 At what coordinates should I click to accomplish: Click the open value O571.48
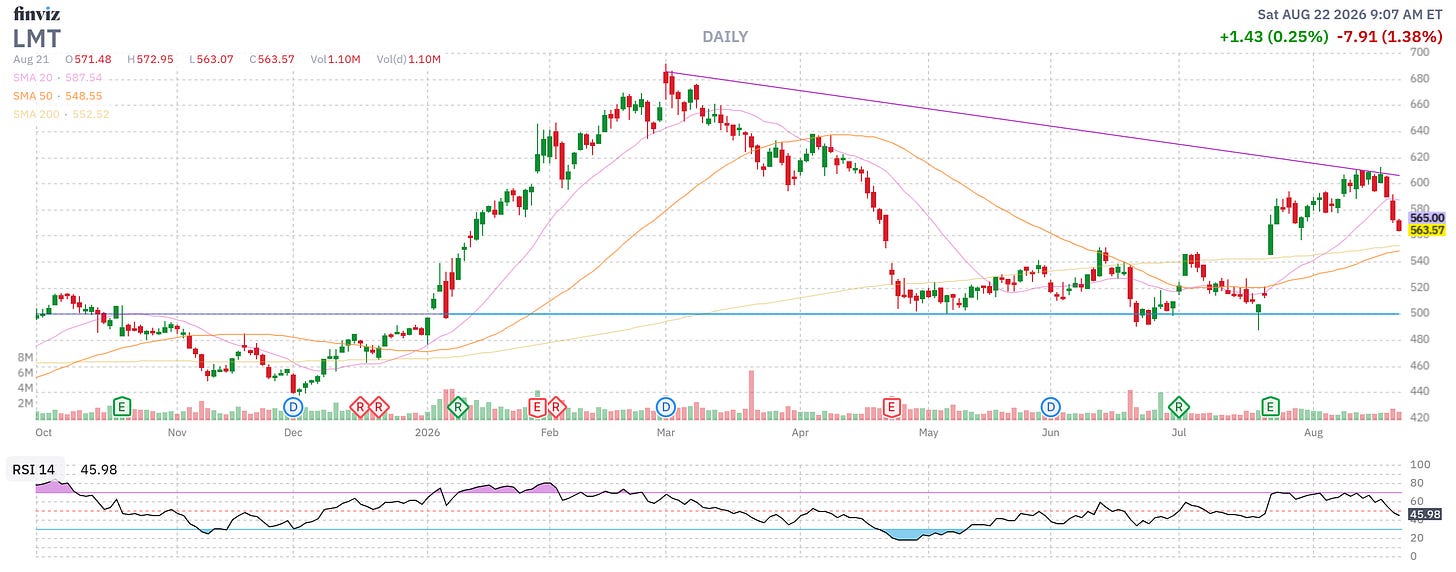(x=89, y=59)
